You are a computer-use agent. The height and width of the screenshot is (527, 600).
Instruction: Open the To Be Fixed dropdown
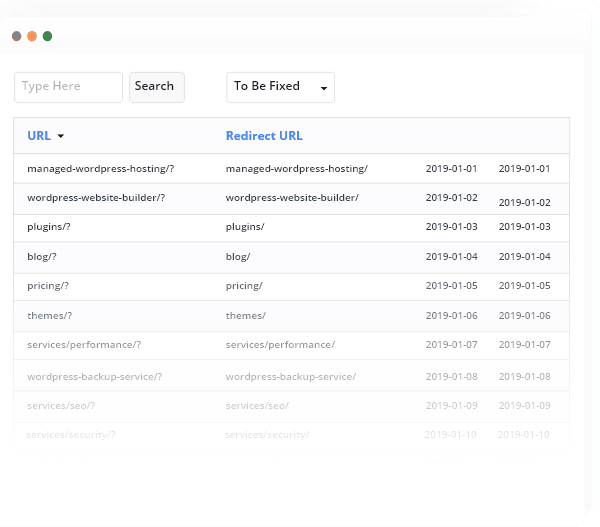coord(280,87)
